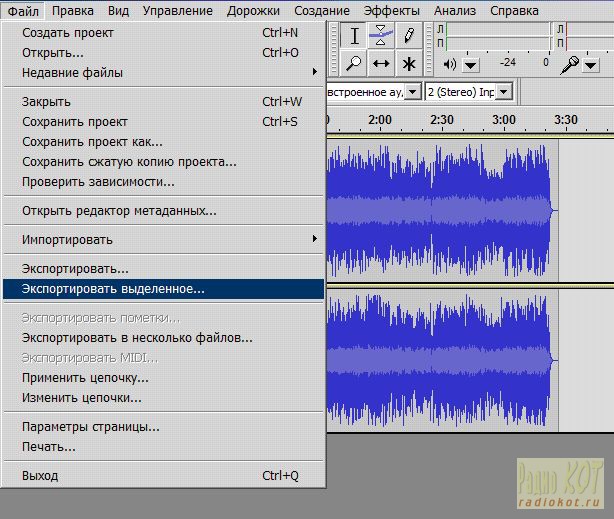Choose Выход to quit
Image resolution: width=614 pixels, height=519 pixels.
click(x=164, y=476)
